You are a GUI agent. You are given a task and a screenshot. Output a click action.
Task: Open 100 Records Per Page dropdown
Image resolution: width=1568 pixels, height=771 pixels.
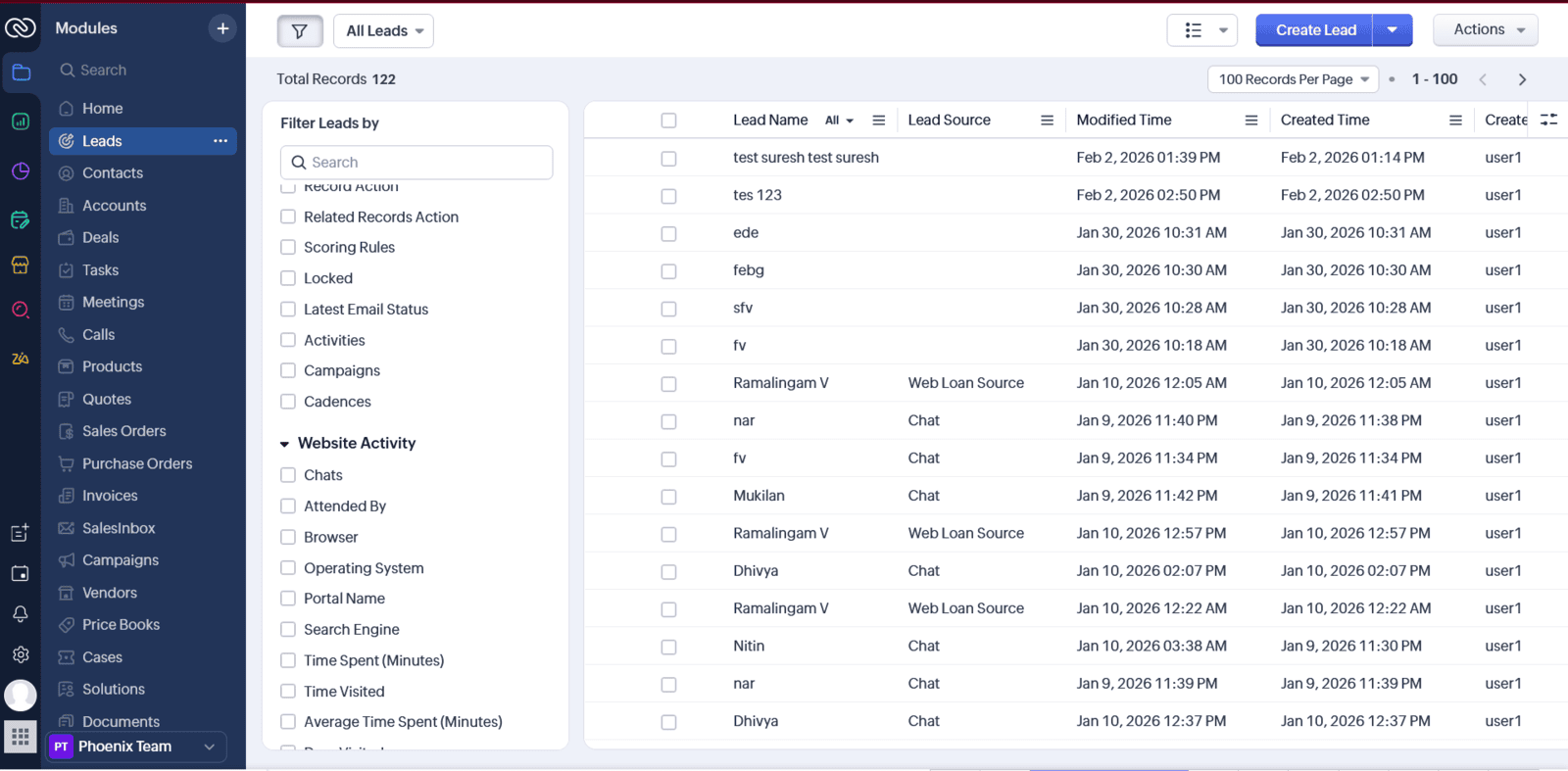[1293, 79]
